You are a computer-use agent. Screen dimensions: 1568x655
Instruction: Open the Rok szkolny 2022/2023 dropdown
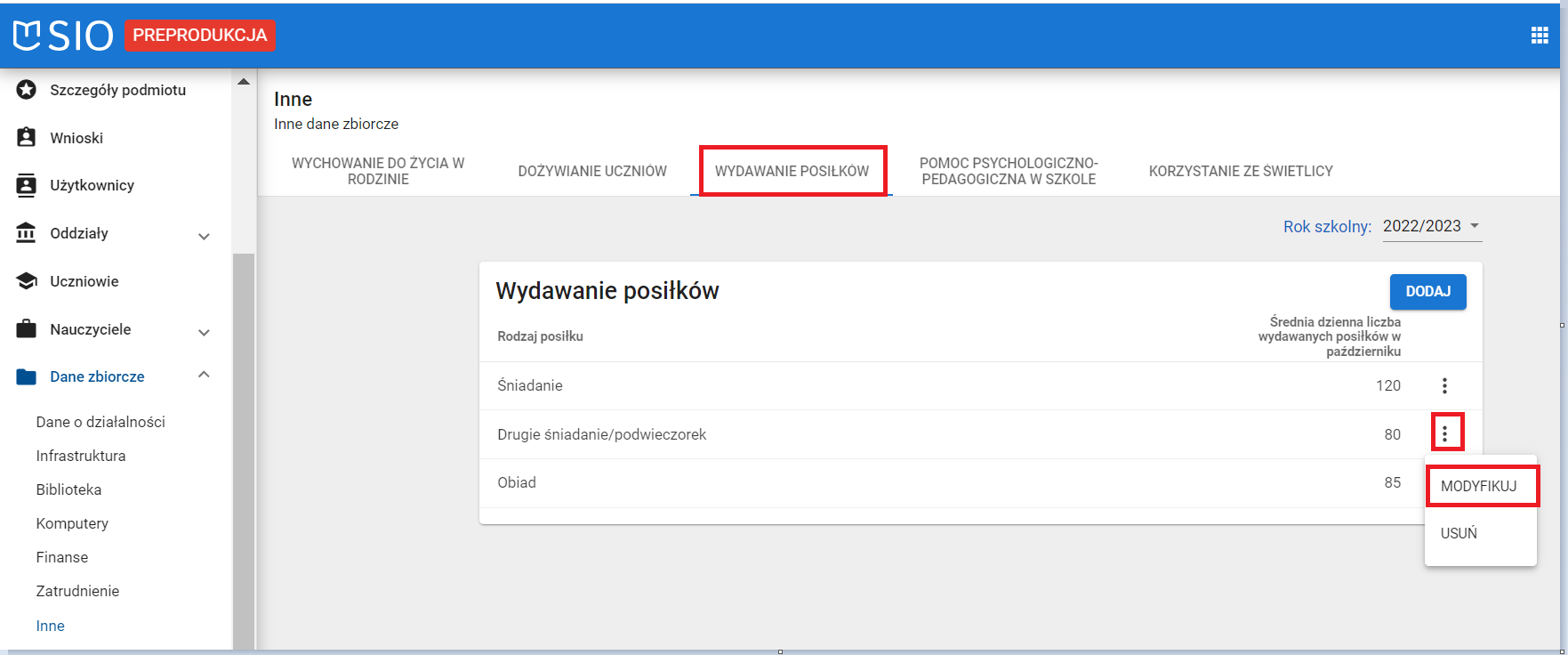point(1432,226)
